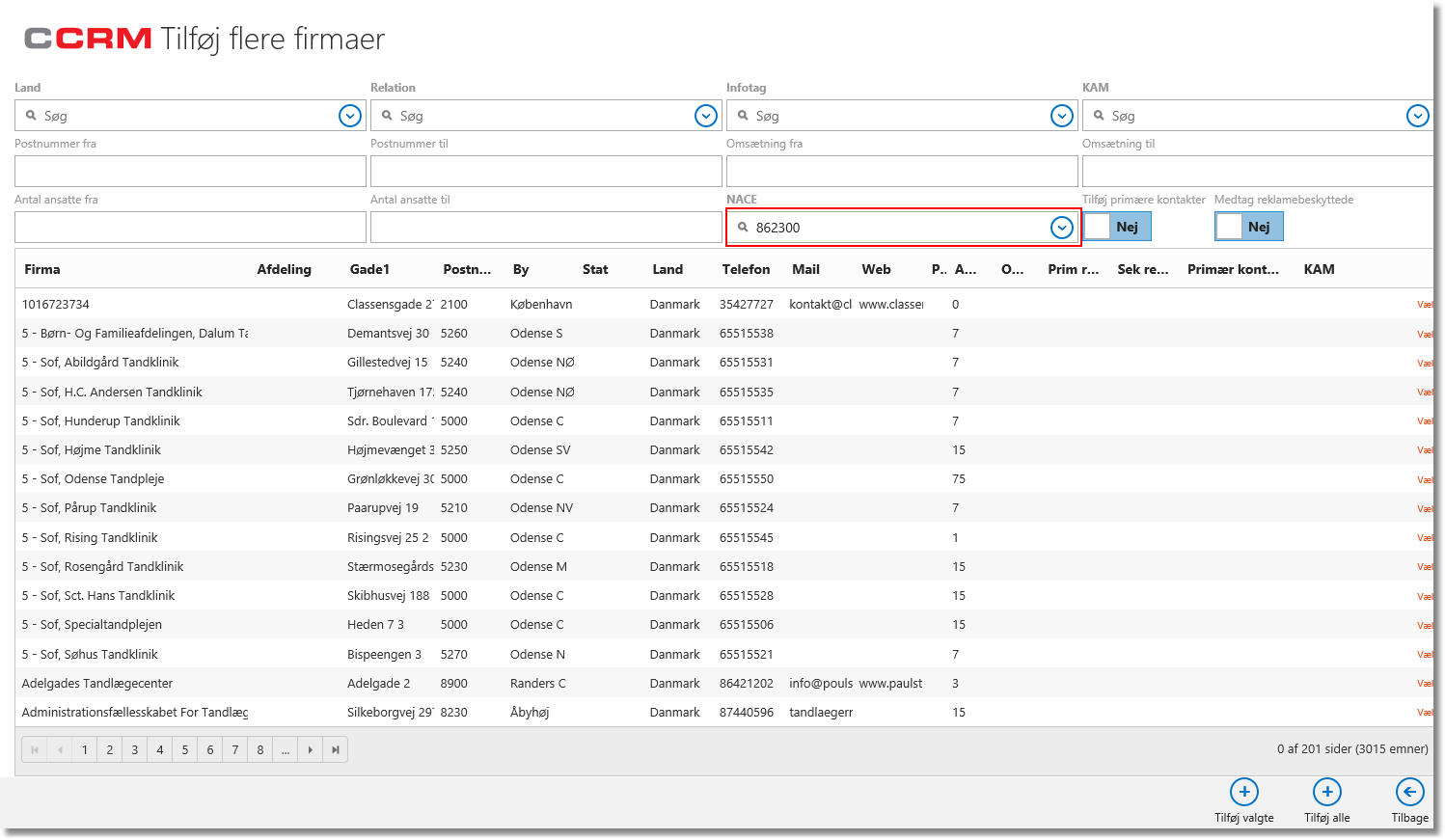Click the search icon in Land field

click(x=31, y=115)
